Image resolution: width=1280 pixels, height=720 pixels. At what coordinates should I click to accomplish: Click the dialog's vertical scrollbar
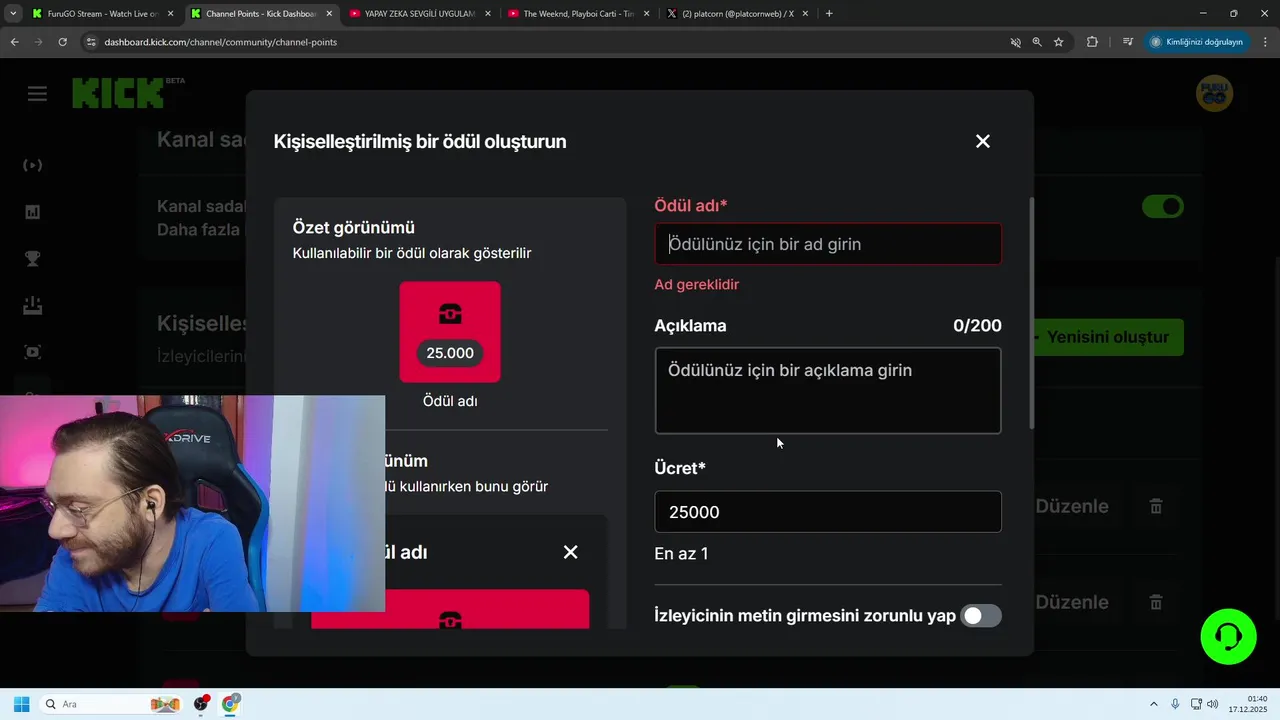click(x=1033, y=313)
